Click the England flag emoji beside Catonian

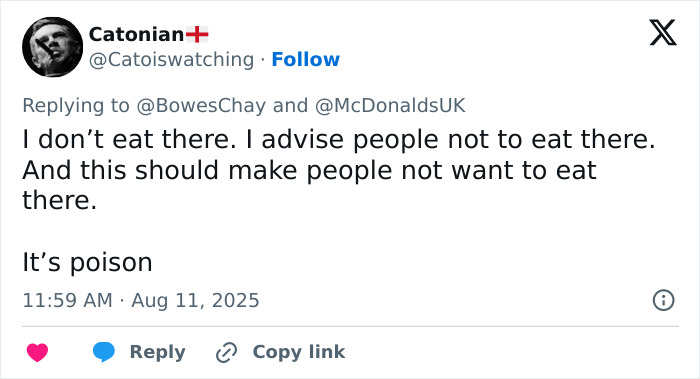tap(197, 34)
